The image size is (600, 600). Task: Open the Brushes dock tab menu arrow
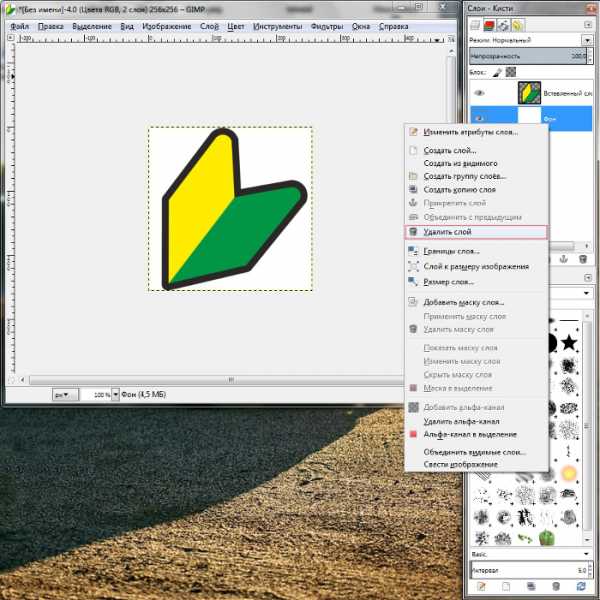(588, 277)
